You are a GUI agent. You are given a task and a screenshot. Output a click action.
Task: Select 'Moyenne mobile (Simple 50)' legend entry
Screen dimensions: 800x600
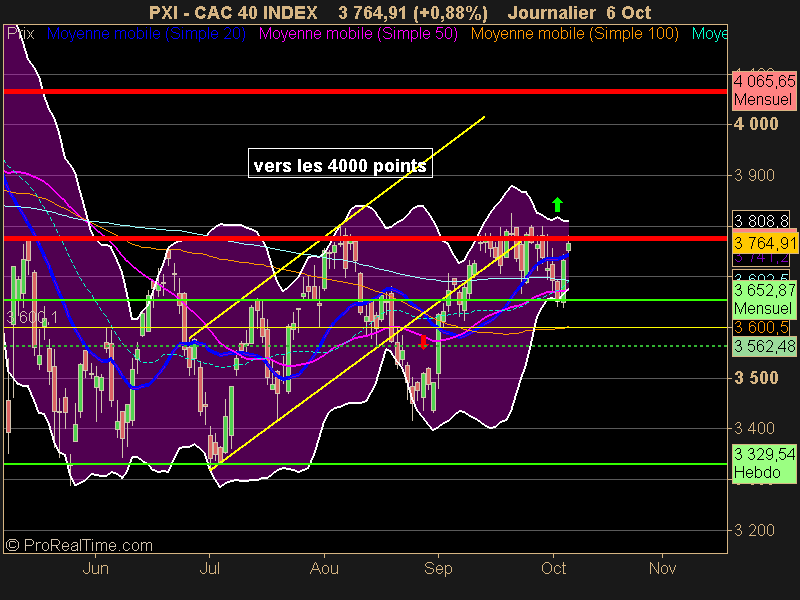[358, 34]
